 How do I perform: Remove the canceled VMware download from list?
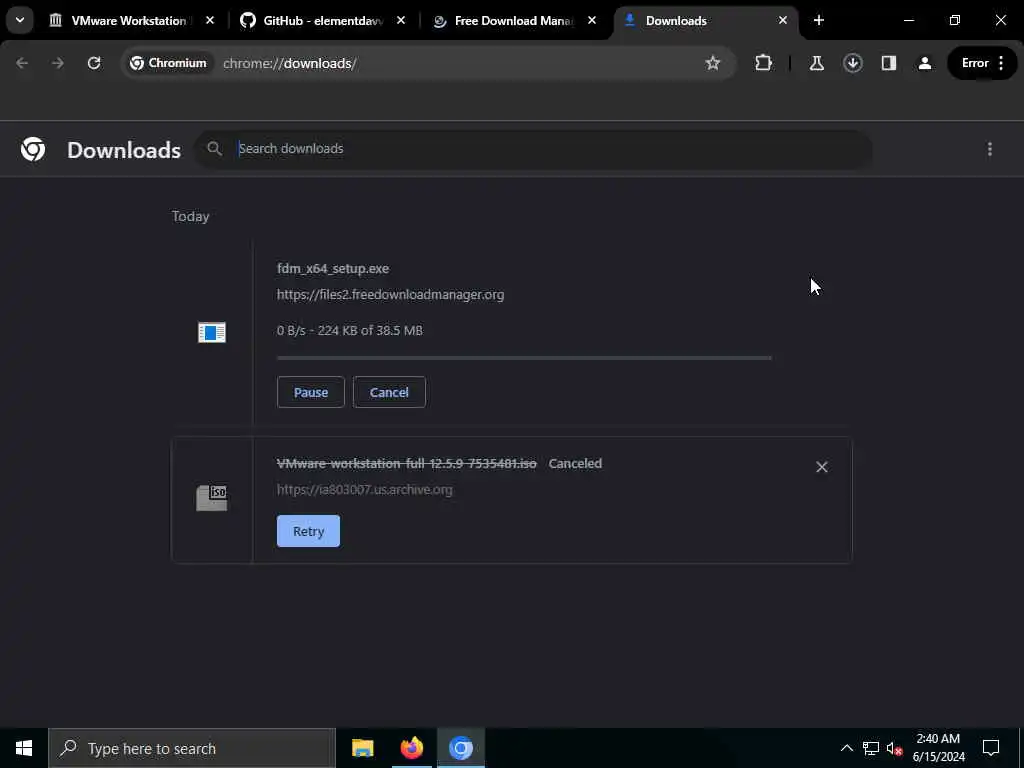pyautogui.click(x=822, y=467)
